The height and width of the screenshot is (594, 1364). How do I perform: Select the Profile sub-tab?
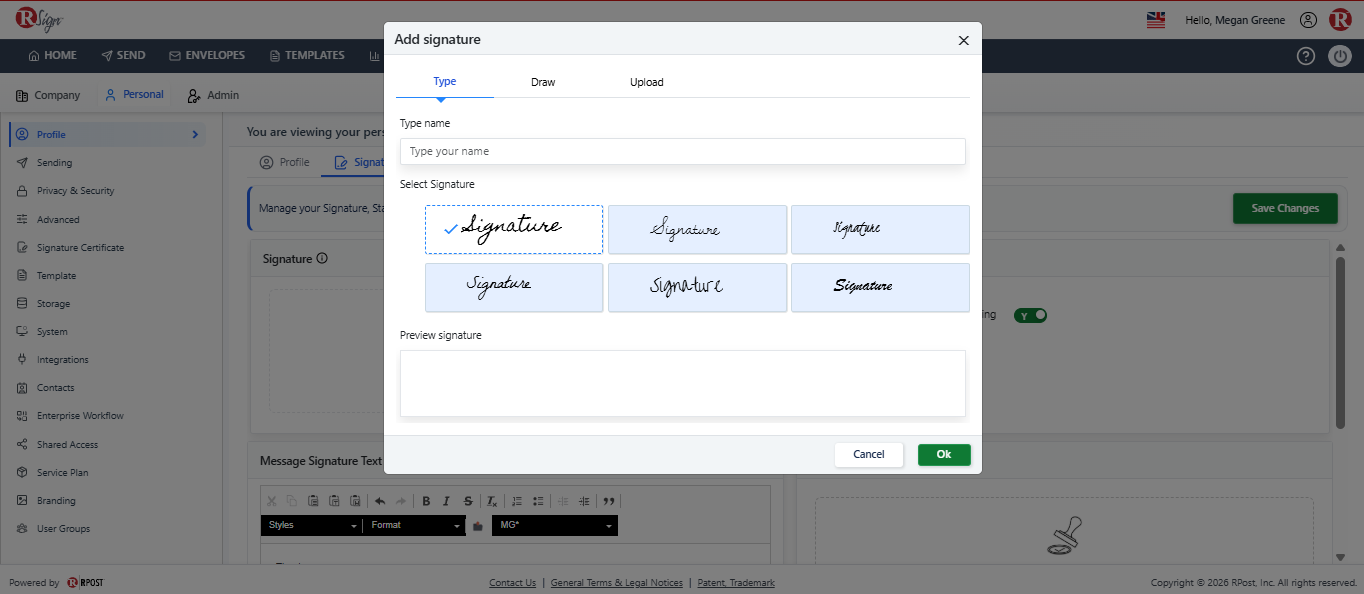pos(285,162)
